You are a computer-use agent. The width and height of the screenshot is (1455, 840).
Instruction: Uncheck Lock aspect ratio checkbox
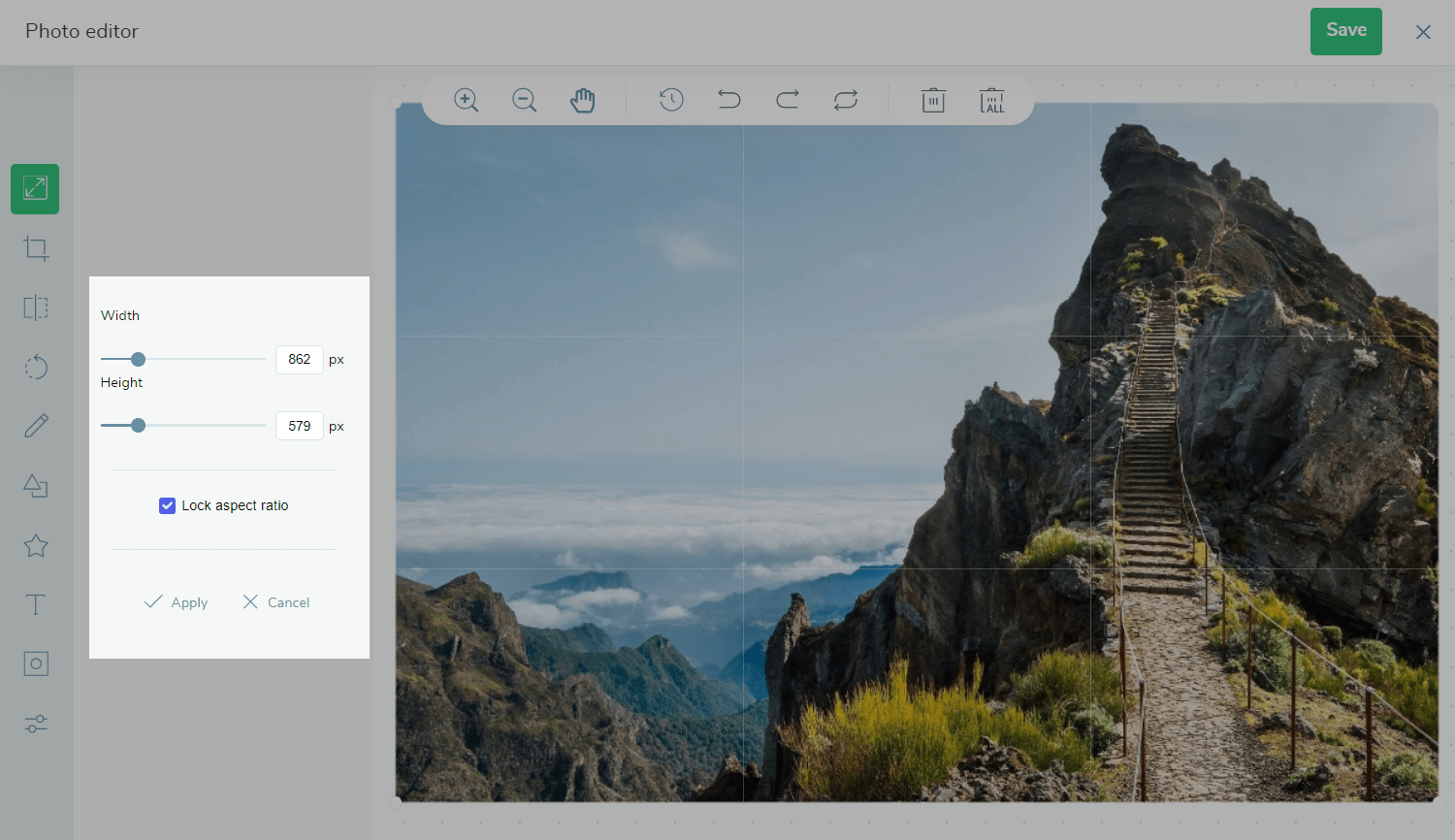click(x=167, y=505)
